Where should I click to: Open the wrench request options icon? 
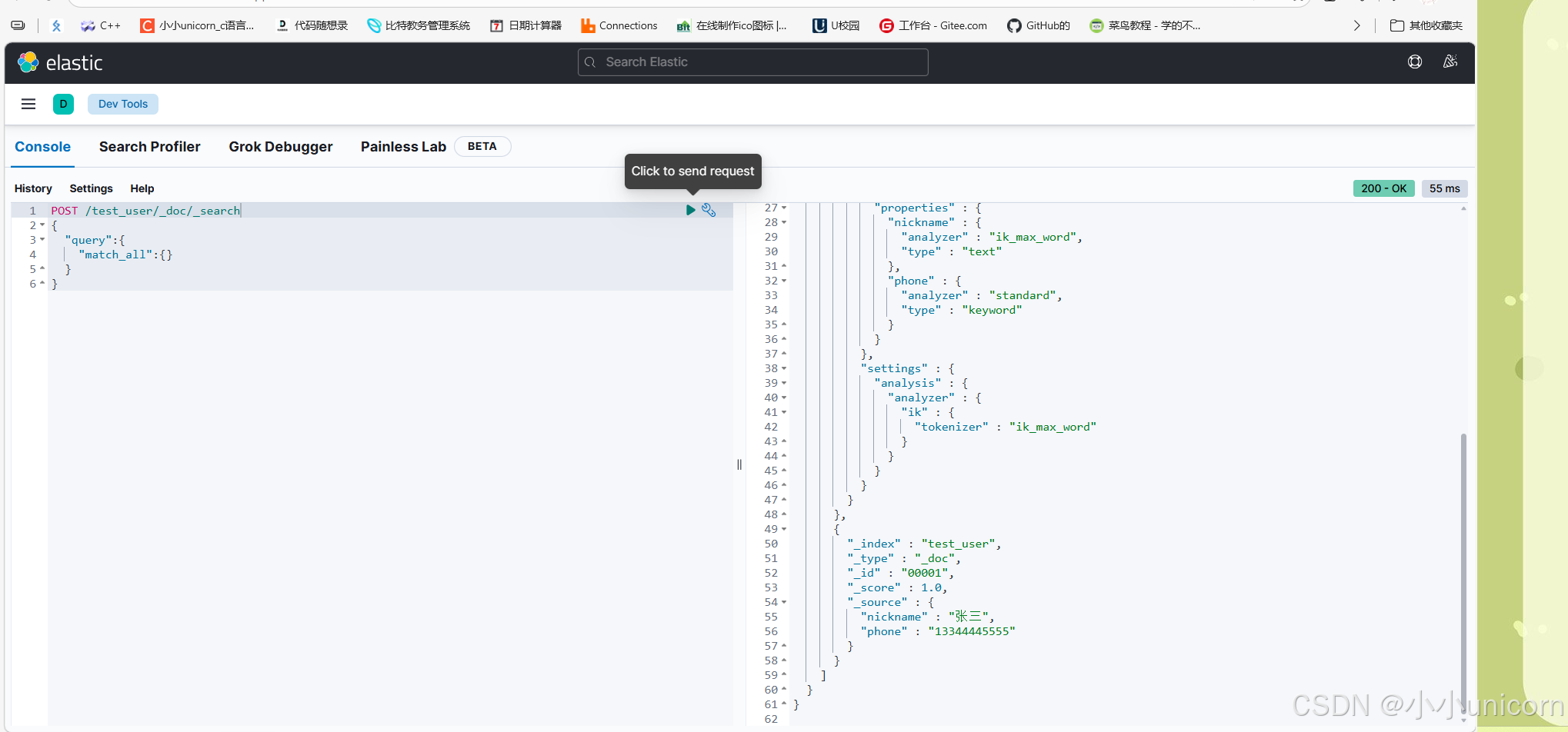click(709, 210)
